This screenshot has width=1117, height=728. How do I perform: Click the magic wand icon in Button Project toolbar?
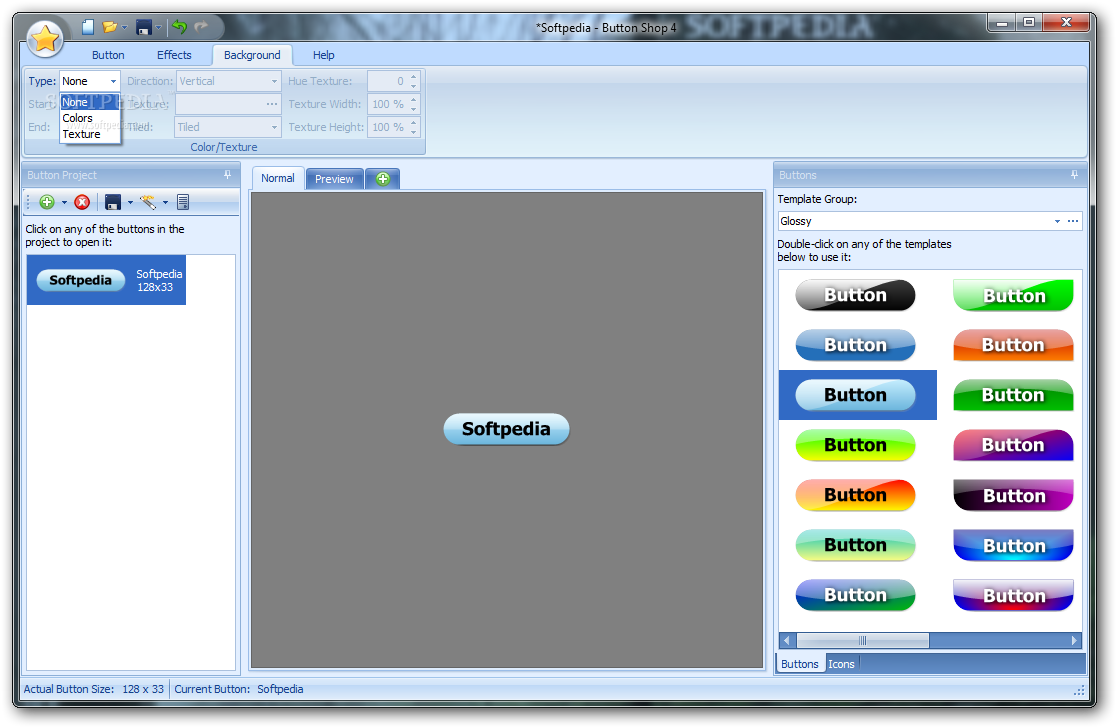148,202
